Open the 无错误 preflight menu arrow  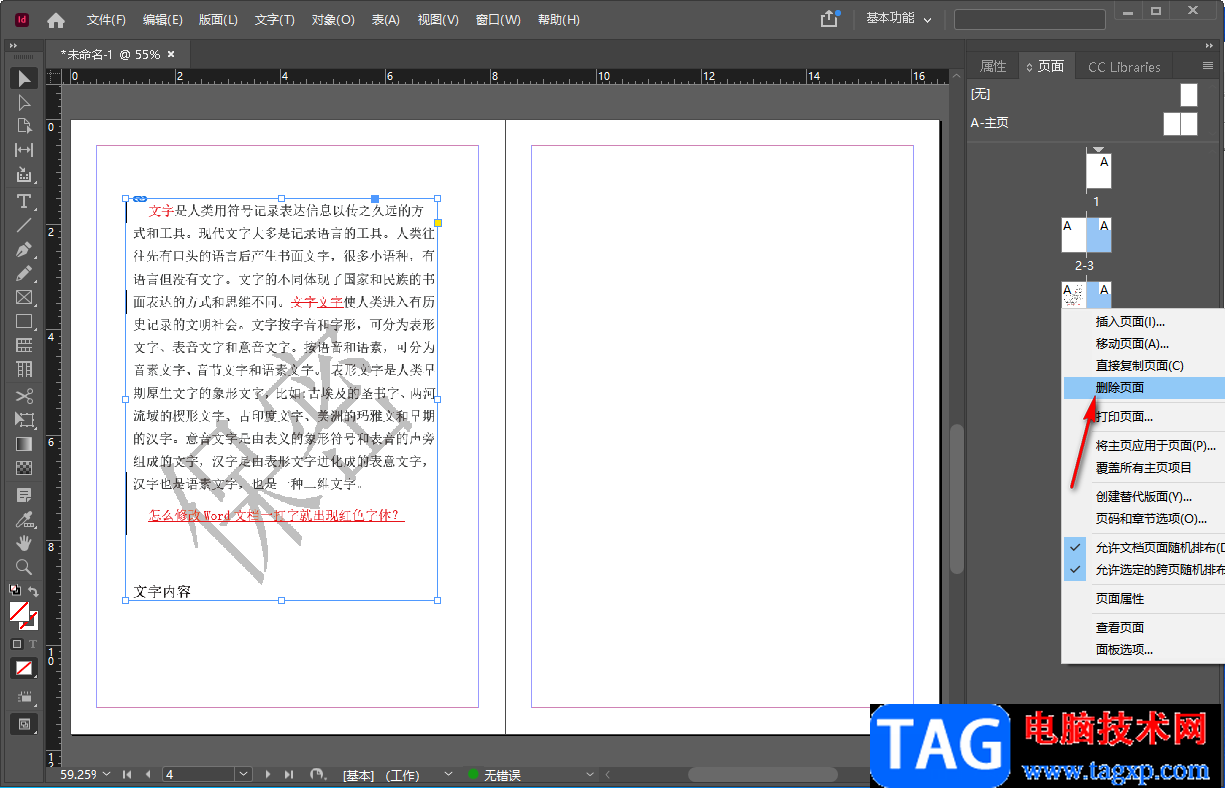pos(590,774)
